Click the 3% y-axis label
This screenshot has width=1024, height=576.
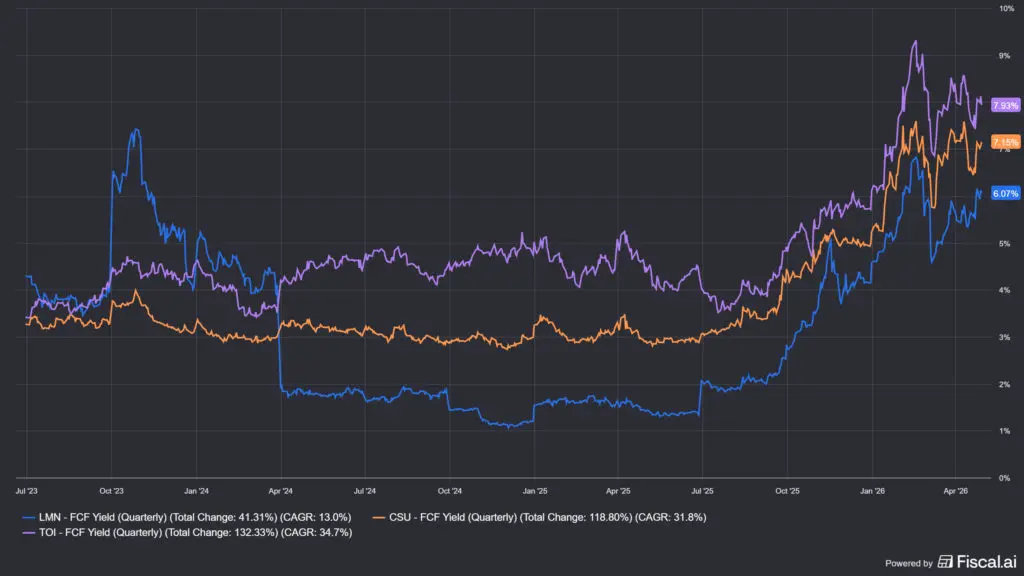tap(1004, 338)
